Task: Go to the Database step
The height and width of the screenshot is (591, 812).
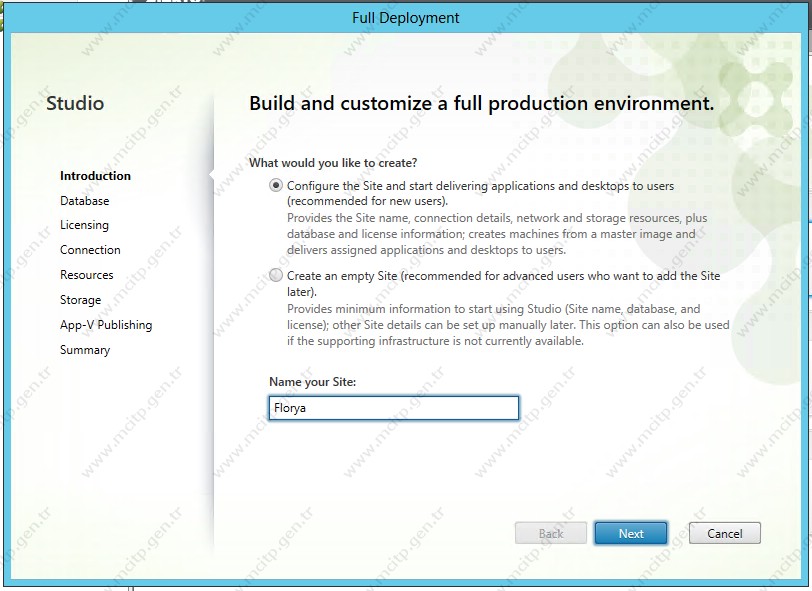Action: pos(84,200)
